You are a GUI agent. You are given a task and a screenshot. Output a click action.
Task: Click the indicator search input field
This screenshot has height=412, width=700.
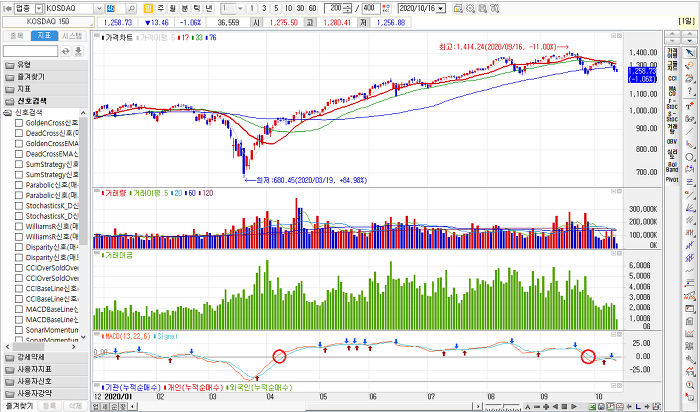(x=30, y=51)
